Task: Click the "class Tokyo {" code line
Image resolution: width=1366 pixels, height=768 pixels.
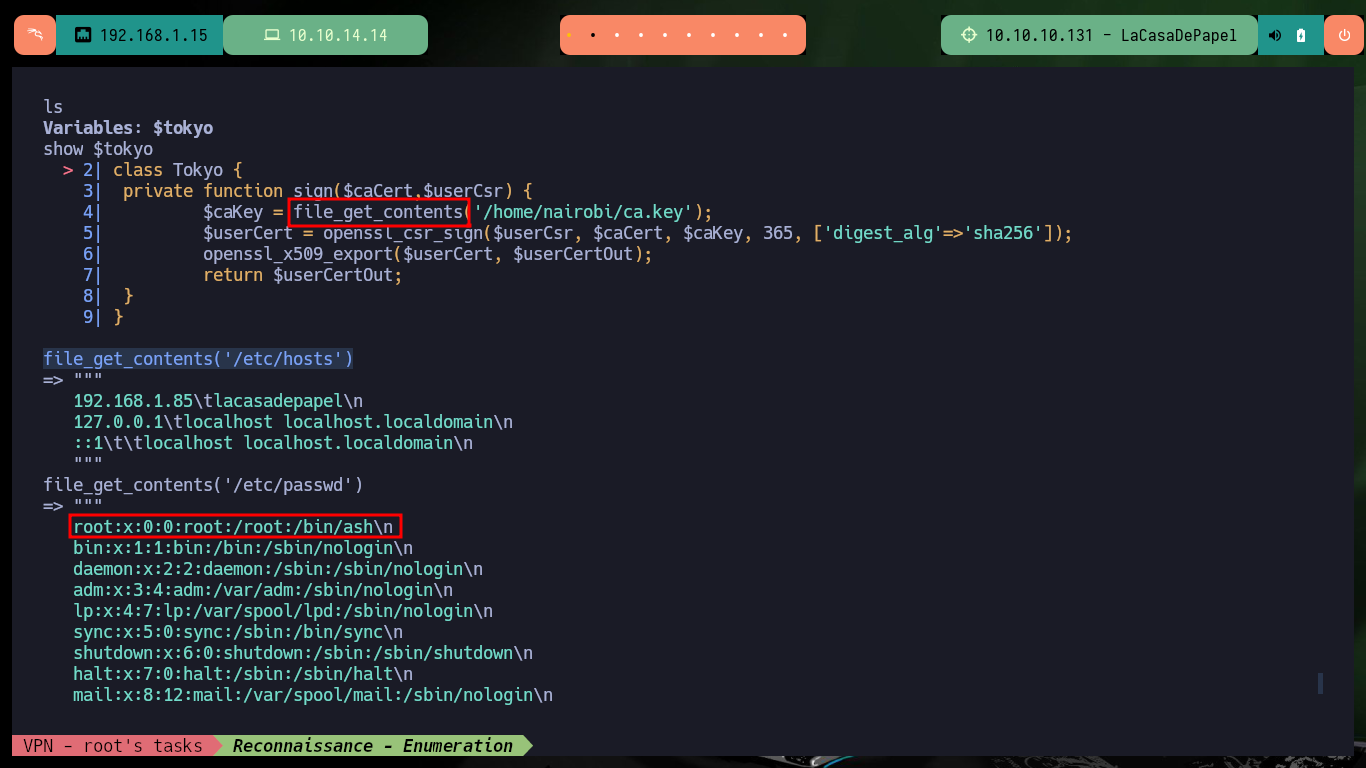Action: pyautogui.click(x=178, y=170)
